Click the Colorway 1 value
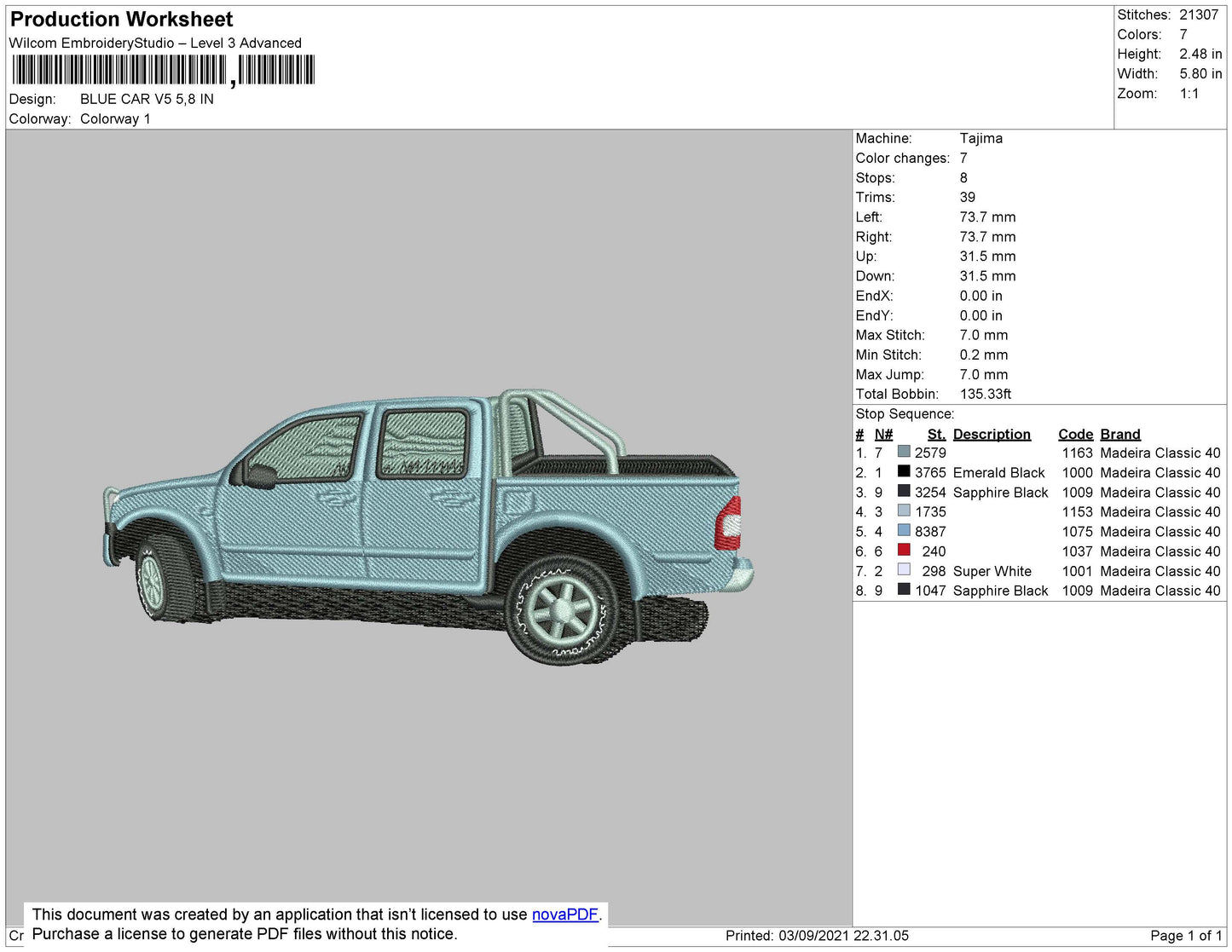The width and height of the screenshot is (1232, 952). pyautogui.click(x=115, y=118)
